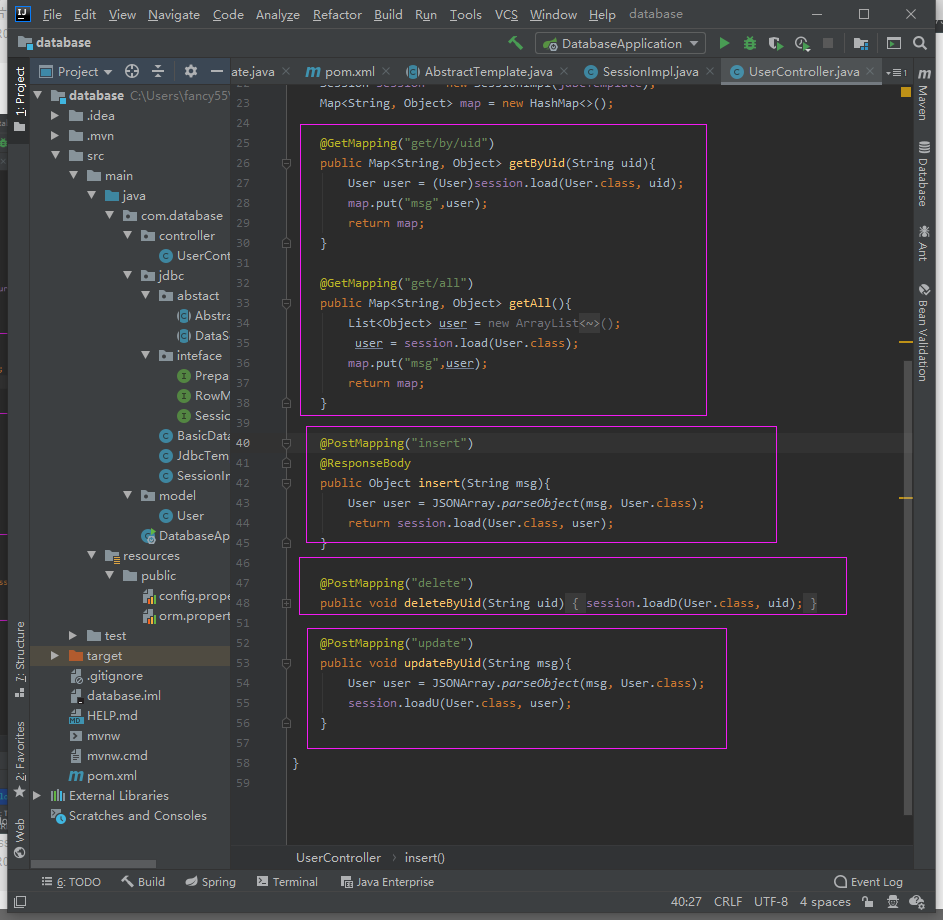Open the Java Enterprise tool window
943x920 pixels.
(387, 882)
